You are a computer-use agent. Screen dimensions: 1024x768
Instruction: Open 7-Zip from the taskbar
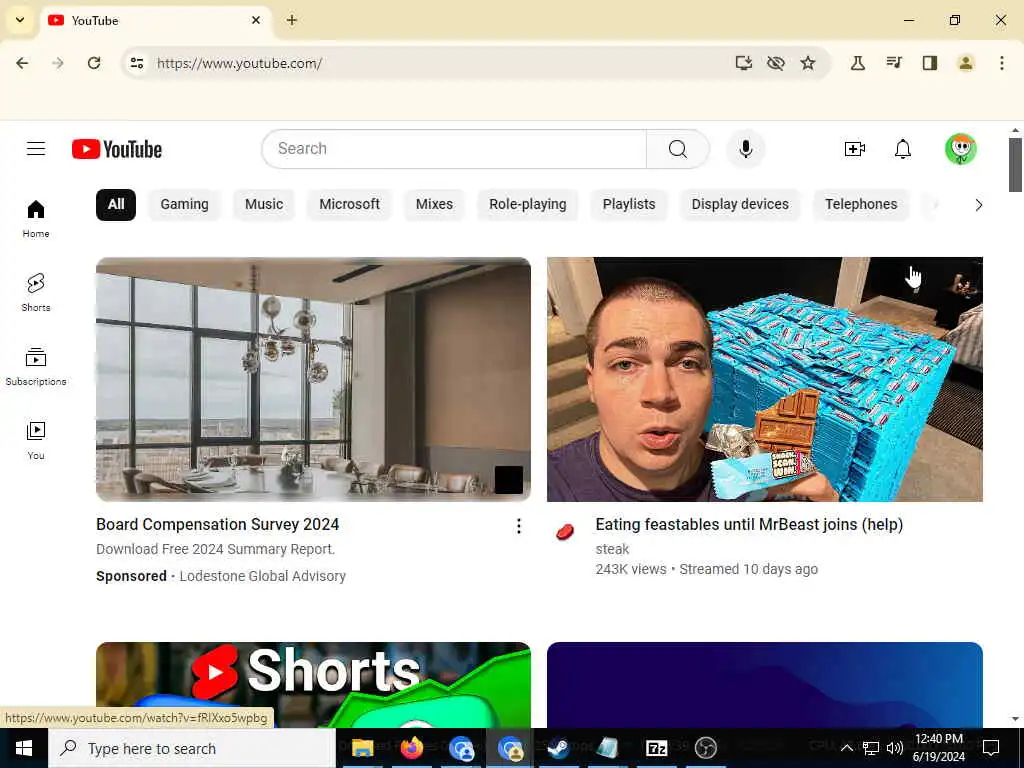(656, 748)
